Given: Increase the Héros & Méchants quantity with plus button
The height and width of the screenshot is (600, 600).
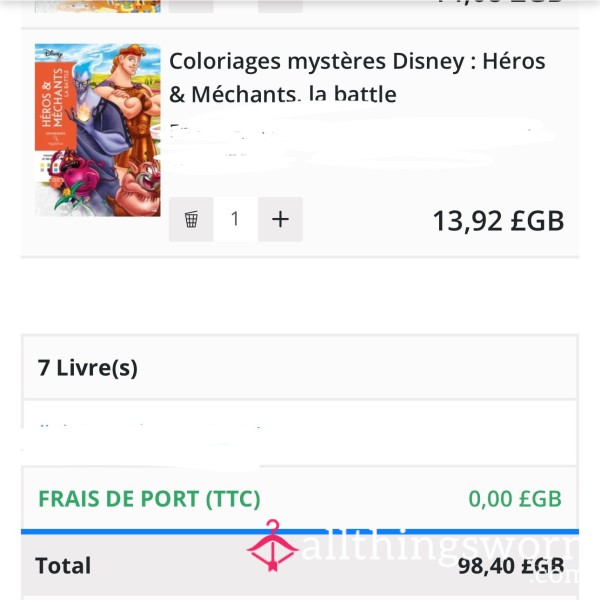Looking at the screenshot, I should 280,220.
